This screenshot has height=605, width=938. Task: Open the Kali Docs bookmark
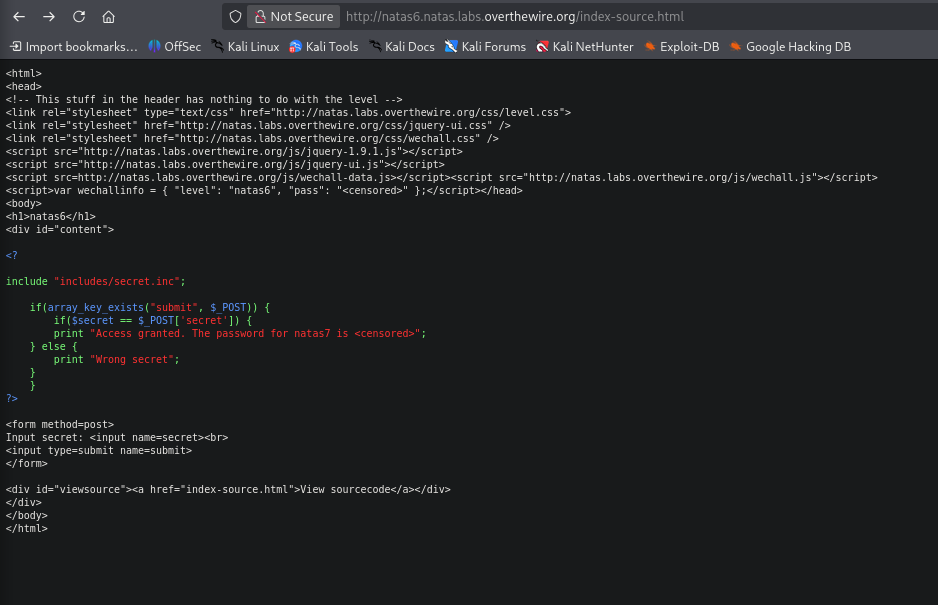point(402,47)
